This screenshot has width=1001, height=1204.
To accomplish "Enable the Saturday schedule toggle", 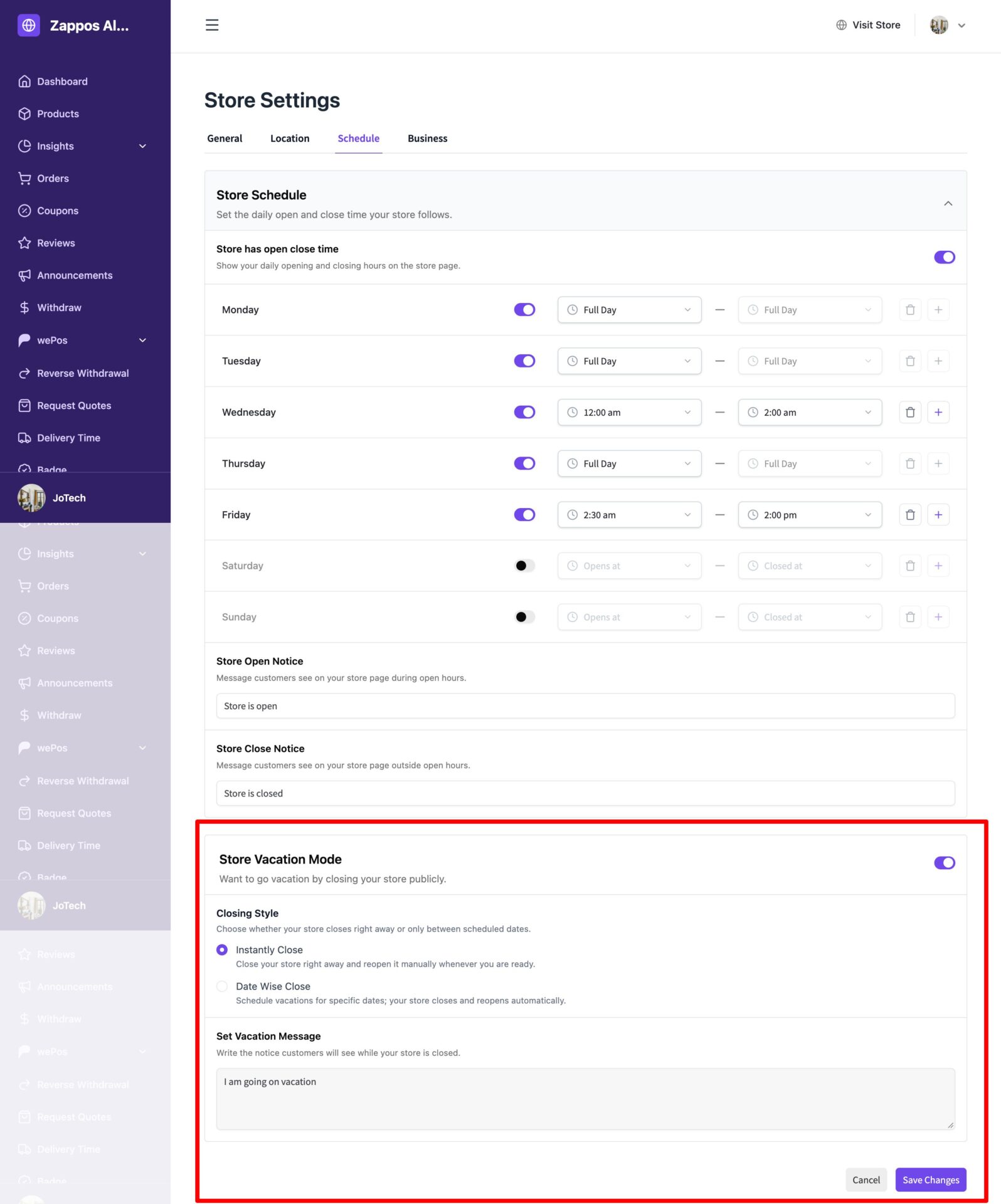I will pos(524,566).
